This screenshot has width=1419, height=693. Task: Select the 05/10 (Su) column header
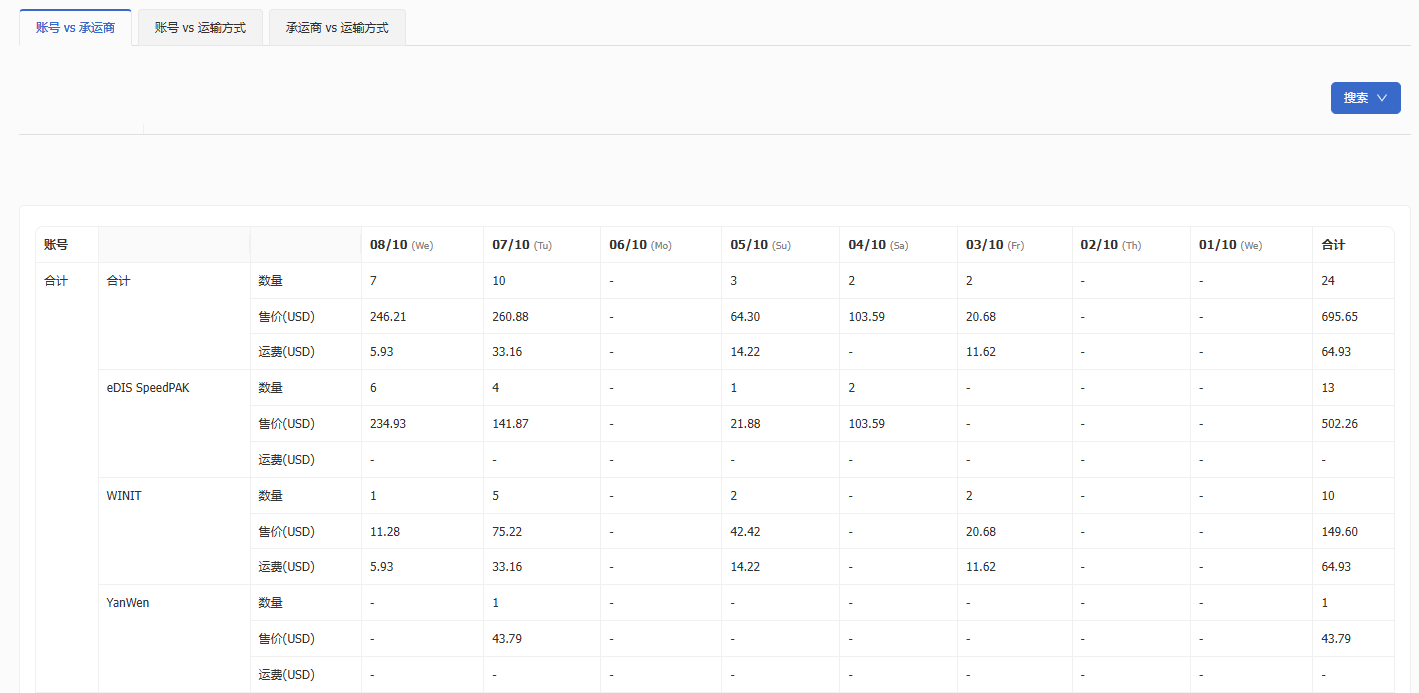760,245
